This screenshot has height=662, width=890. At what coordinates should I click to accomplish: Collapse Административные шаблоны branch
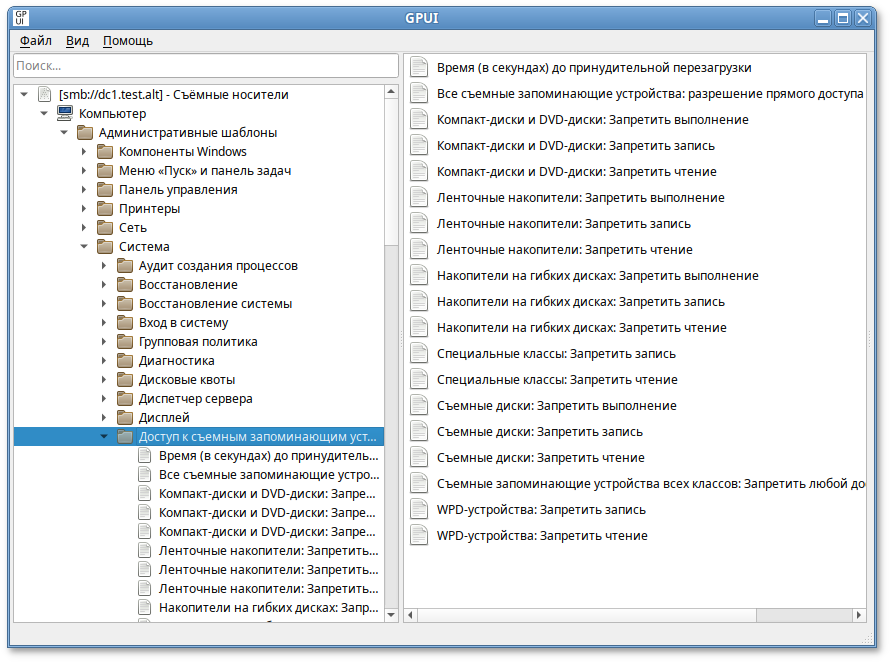64,133
